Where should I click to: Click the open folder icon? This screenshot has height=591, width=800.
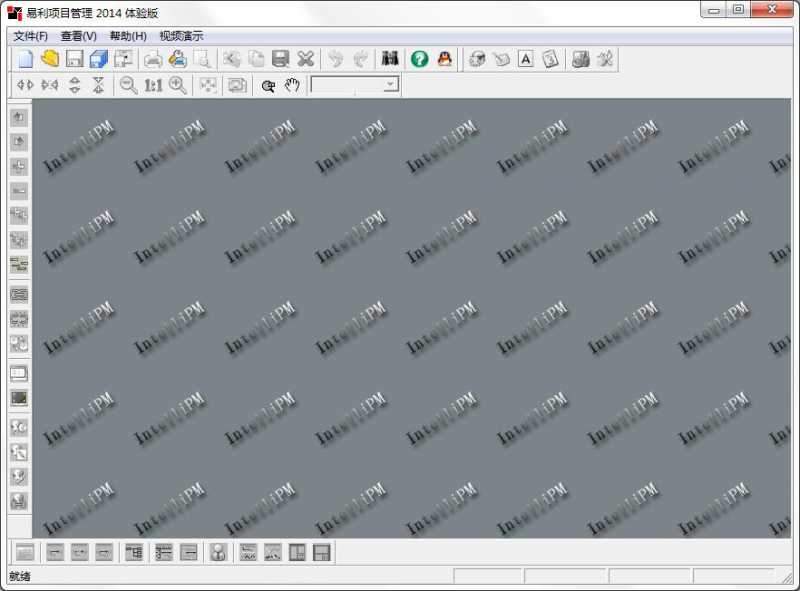(50, 60)
